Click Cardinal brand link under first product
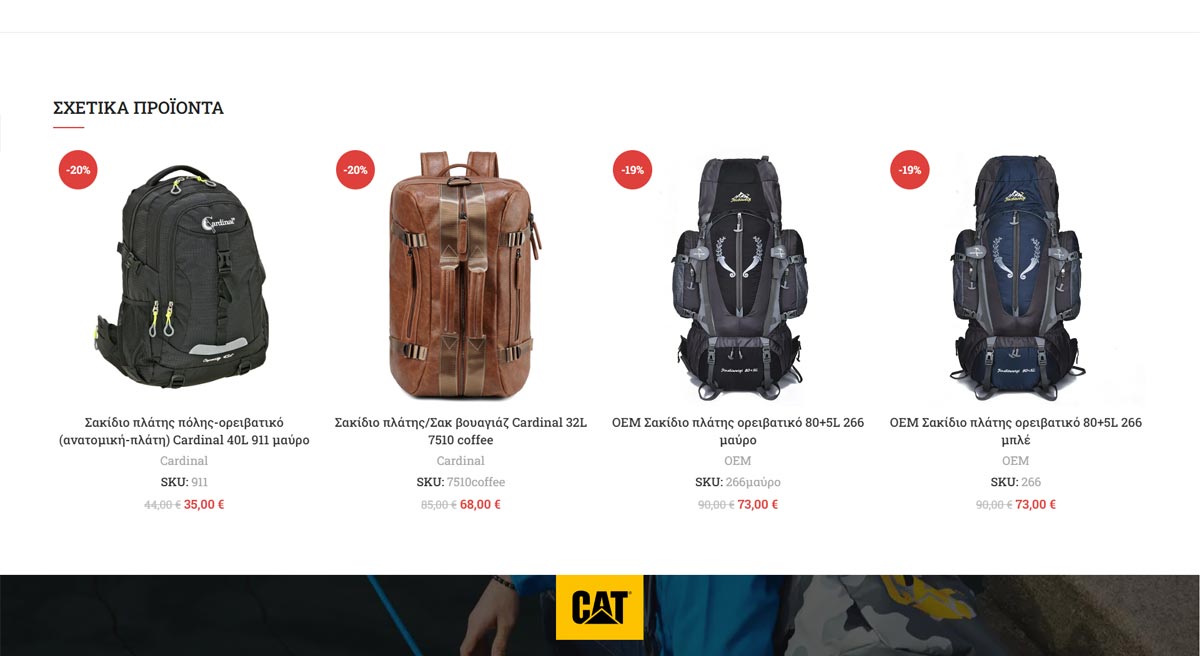Viewport: 1200px width, 656px height. point(184,461)
